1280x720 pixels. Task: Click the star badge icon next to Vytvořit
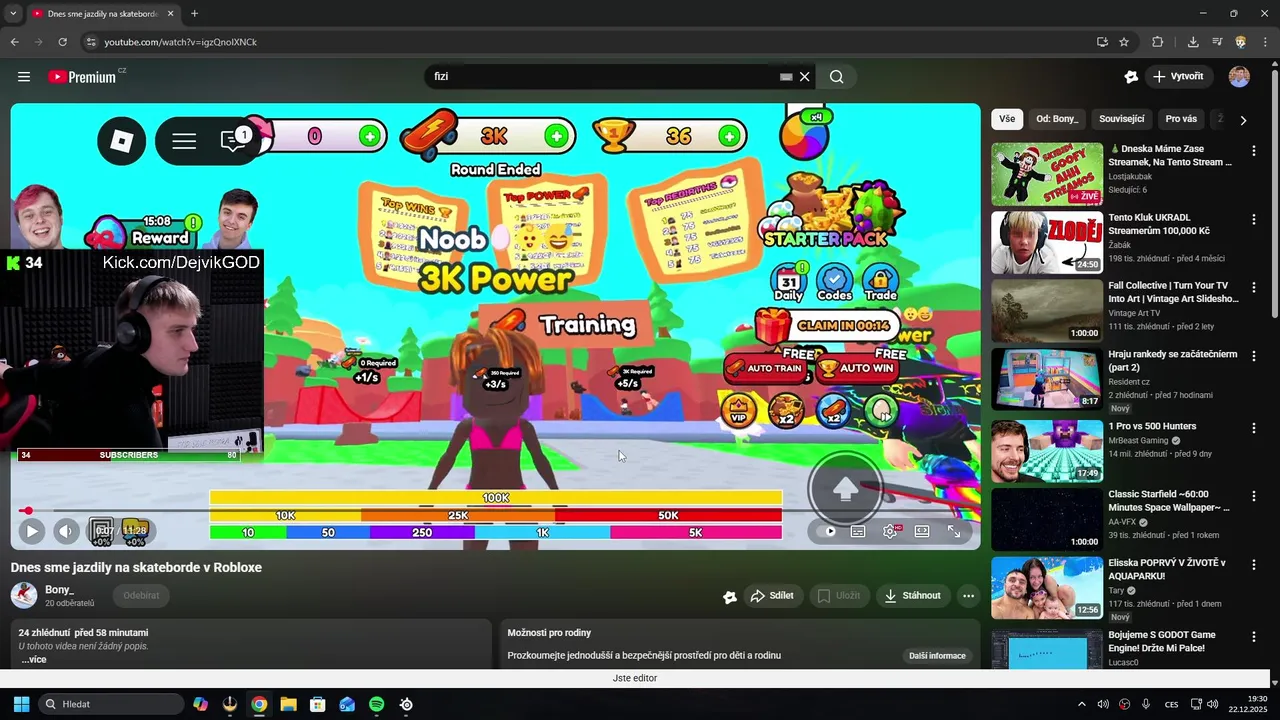1131,77
